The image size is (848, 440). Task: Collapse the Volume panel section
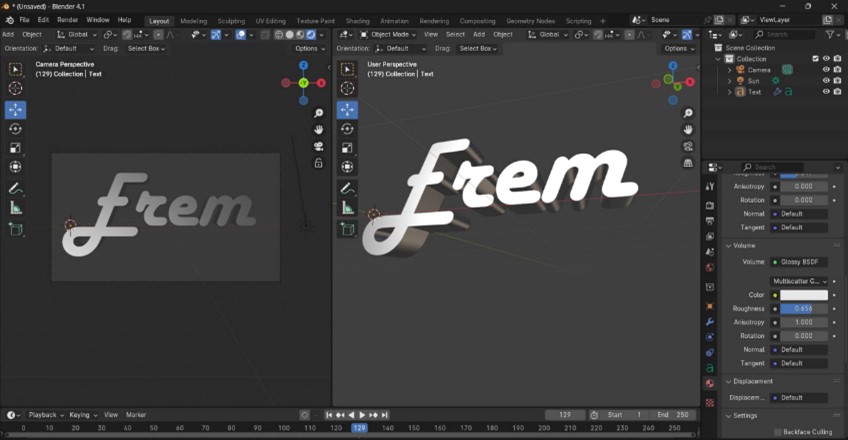pos(729,245)
